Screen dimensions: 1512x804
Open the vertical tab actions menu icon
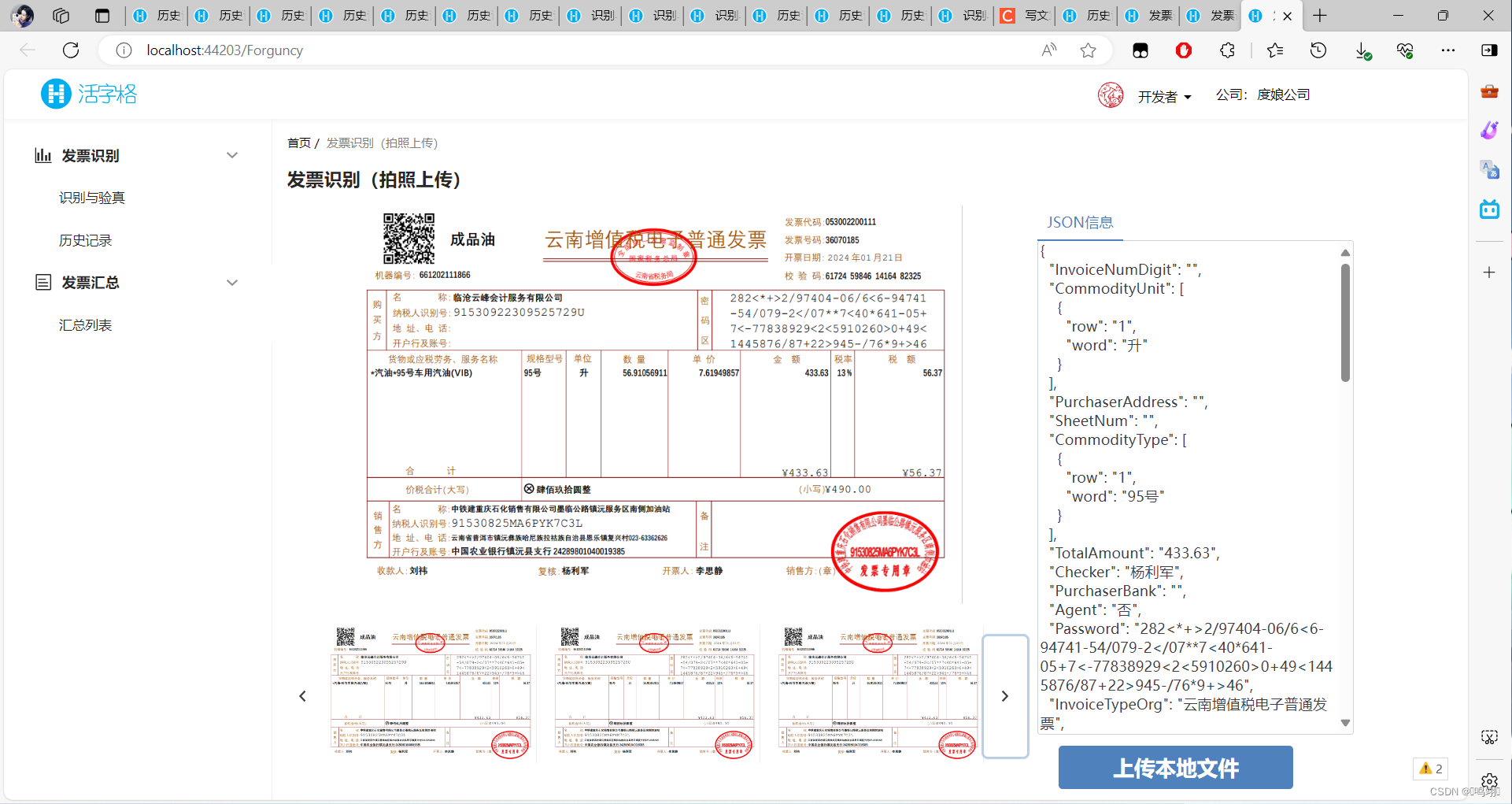pyautogui.click(x=102, y=16)
